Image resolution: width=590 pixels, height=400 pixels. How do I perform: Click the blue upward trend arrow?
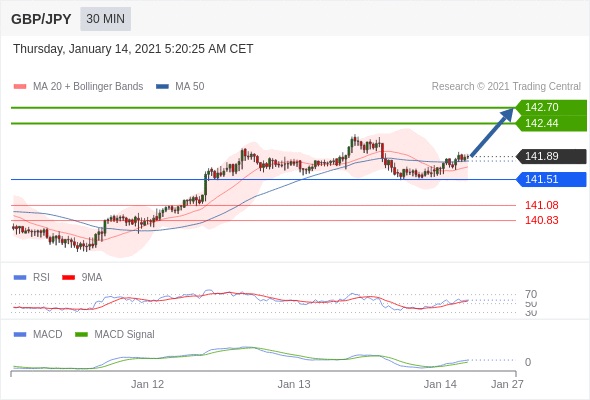pyautogui.click(x=492, y=132)
